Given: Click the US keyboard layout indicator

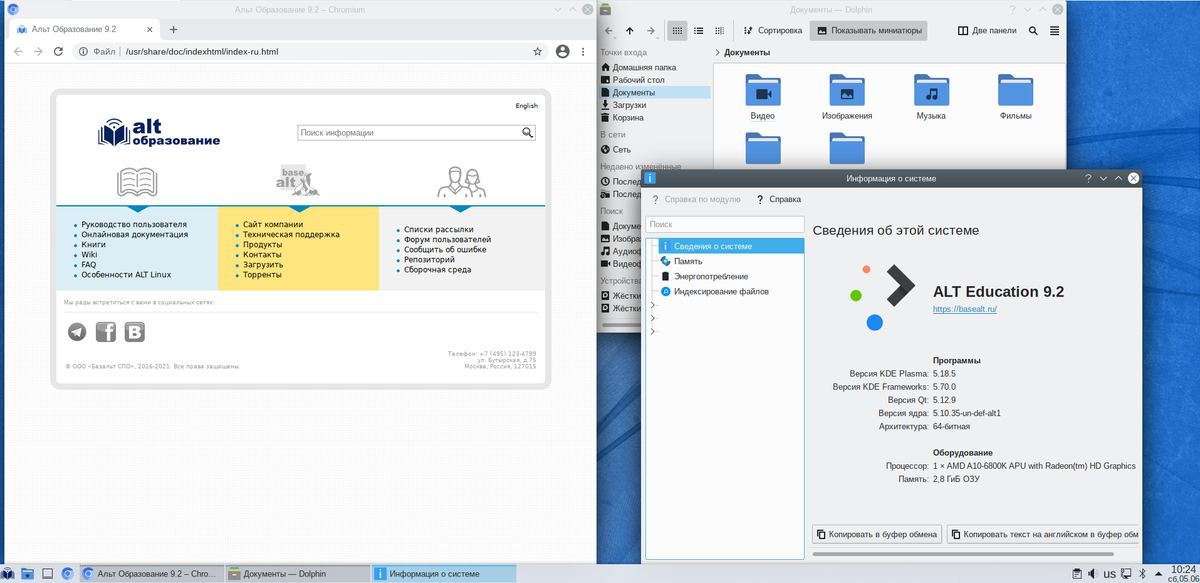Looking at the screenshot, I should (x=1109, y=574).
